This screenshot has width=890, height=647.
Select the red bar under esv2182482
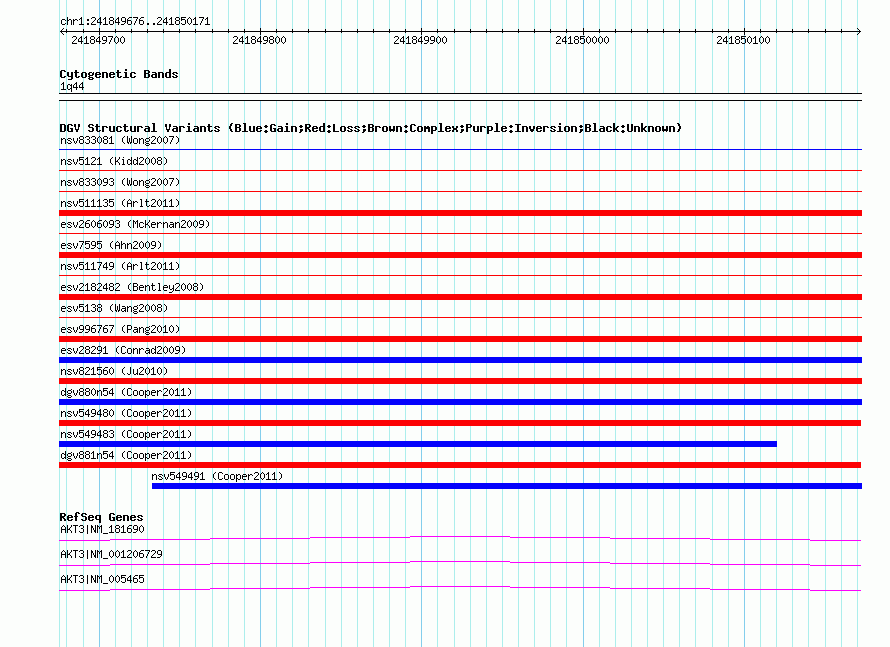click(x=460, y=297)
